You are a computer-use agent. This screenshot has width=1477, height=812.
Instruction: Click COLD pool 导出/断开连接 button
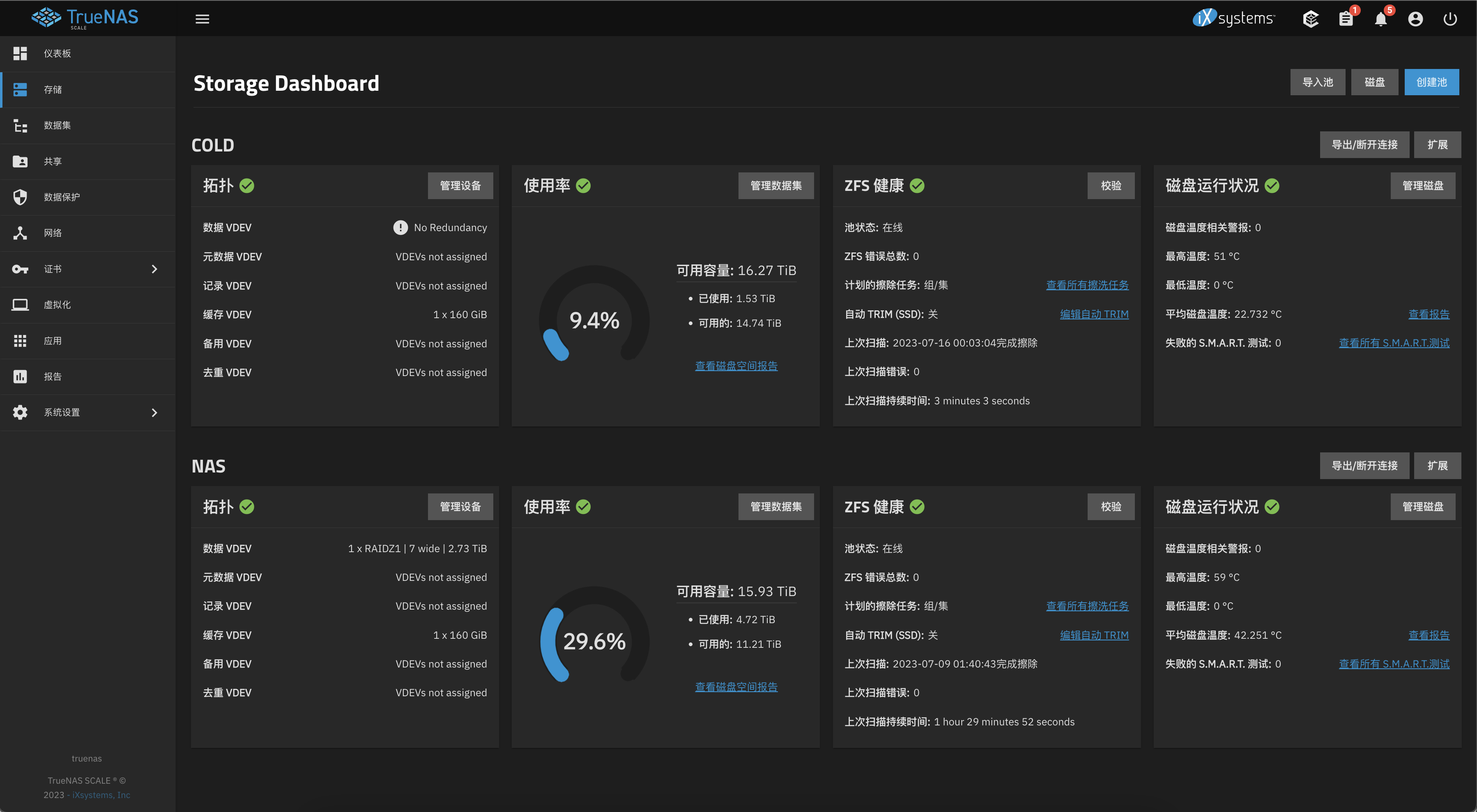(x=1364, y=145)
